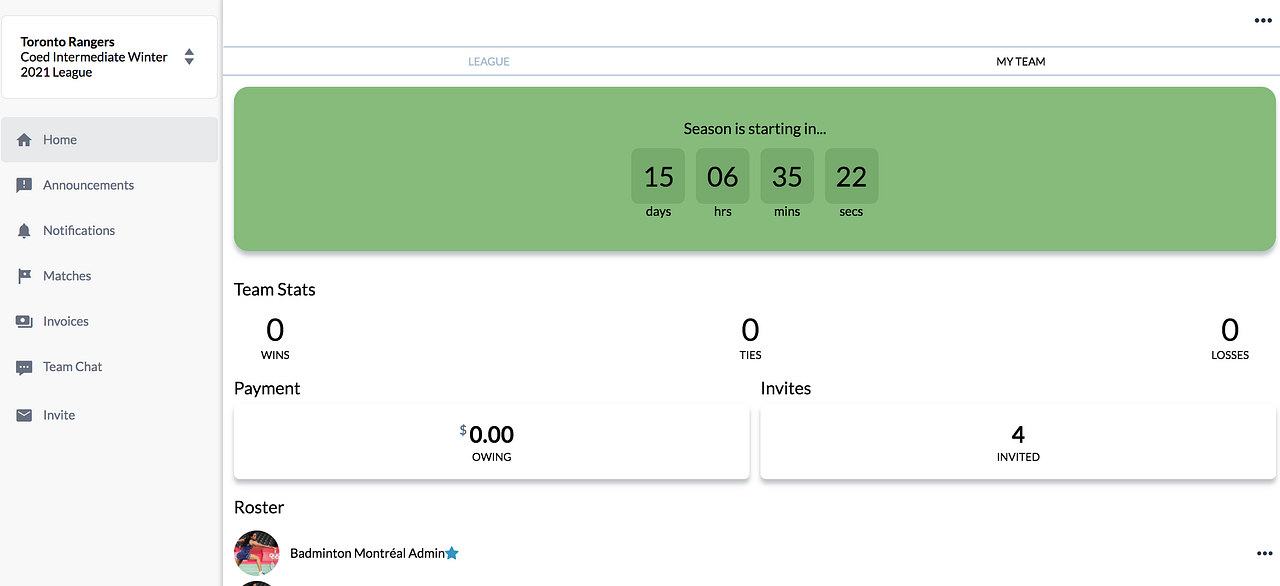Screen dimensions: 1280x586
Task: Click the Badminton Montréal Admin name
Action: click(x=367, y=553)
